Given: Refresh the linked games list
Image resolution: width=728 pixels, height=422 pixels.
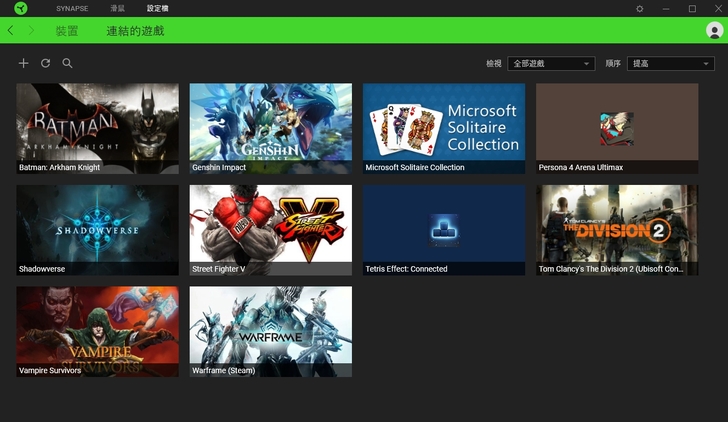Looking at the screenshot, I should pyautogui.click(x=45, y=63).
